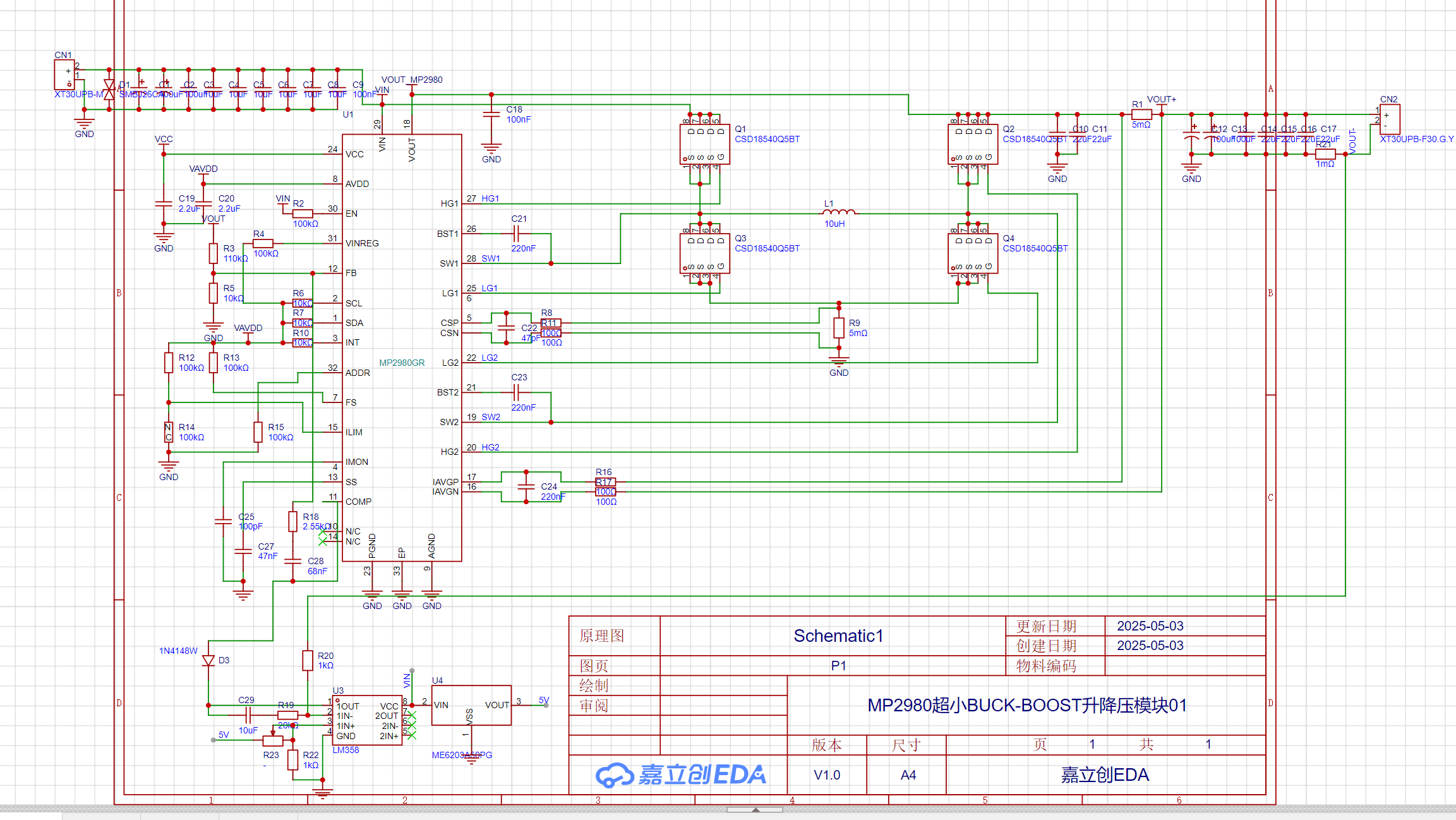The height and width of the screenshot is (820, 1456).
Task: Select the MP2980 BUCK-BOOST project title text
Action: pyautogui.click(x=1026, y=705)
